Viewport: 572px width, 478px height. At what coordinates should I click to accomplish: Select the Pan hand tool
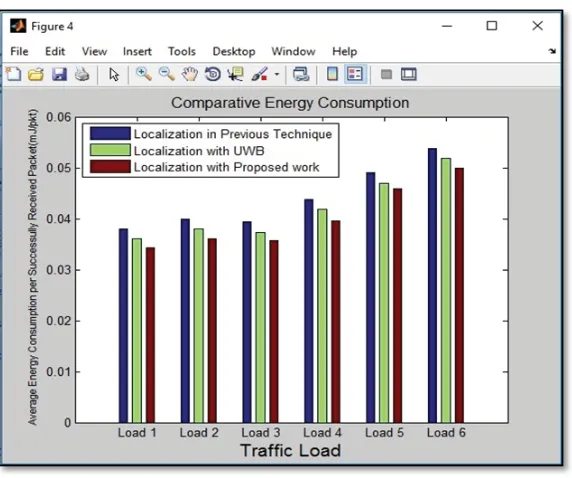(190, 74)
